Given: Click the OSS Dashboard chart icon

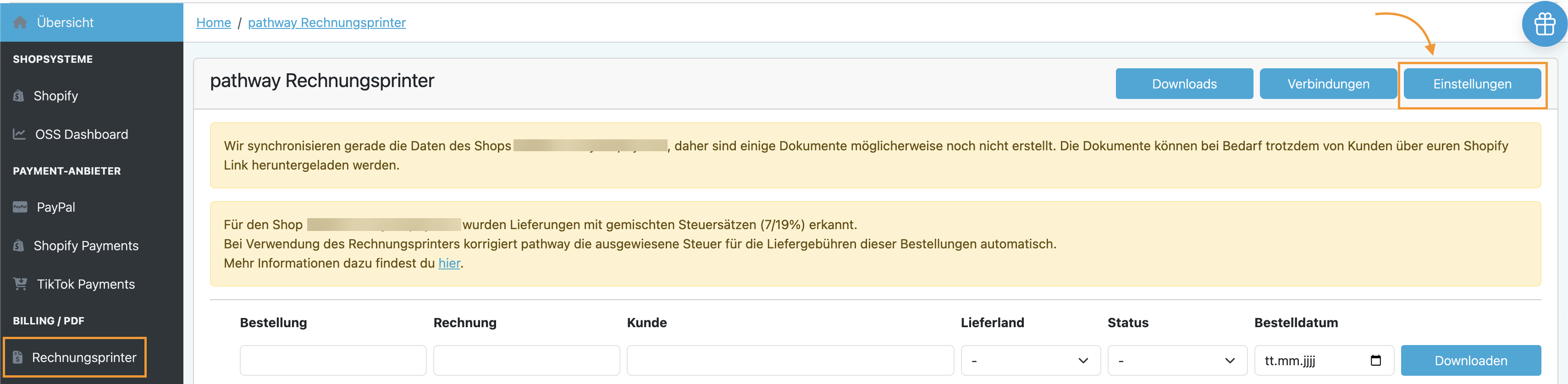Looking at the screenshot, I should [19, 134].
